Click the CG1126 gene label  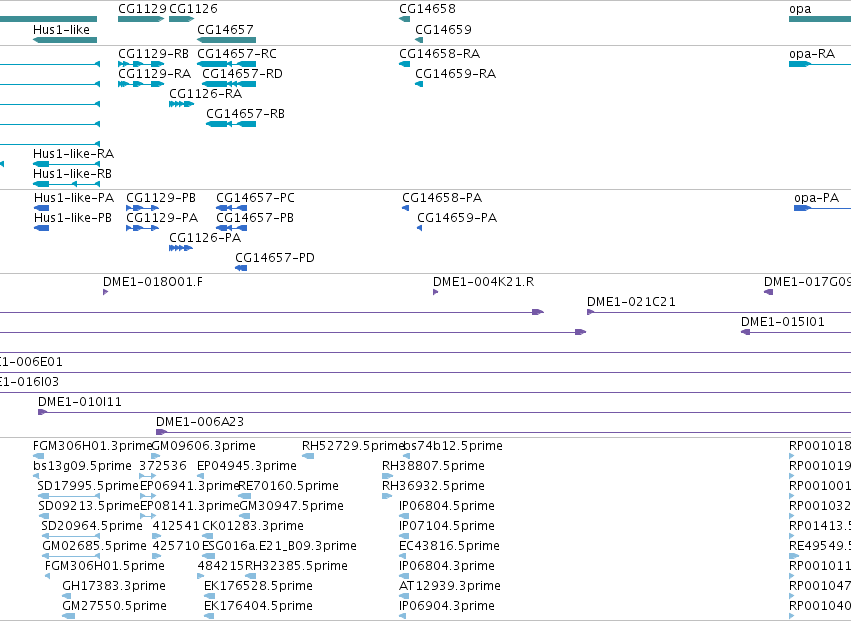[193, 9]
